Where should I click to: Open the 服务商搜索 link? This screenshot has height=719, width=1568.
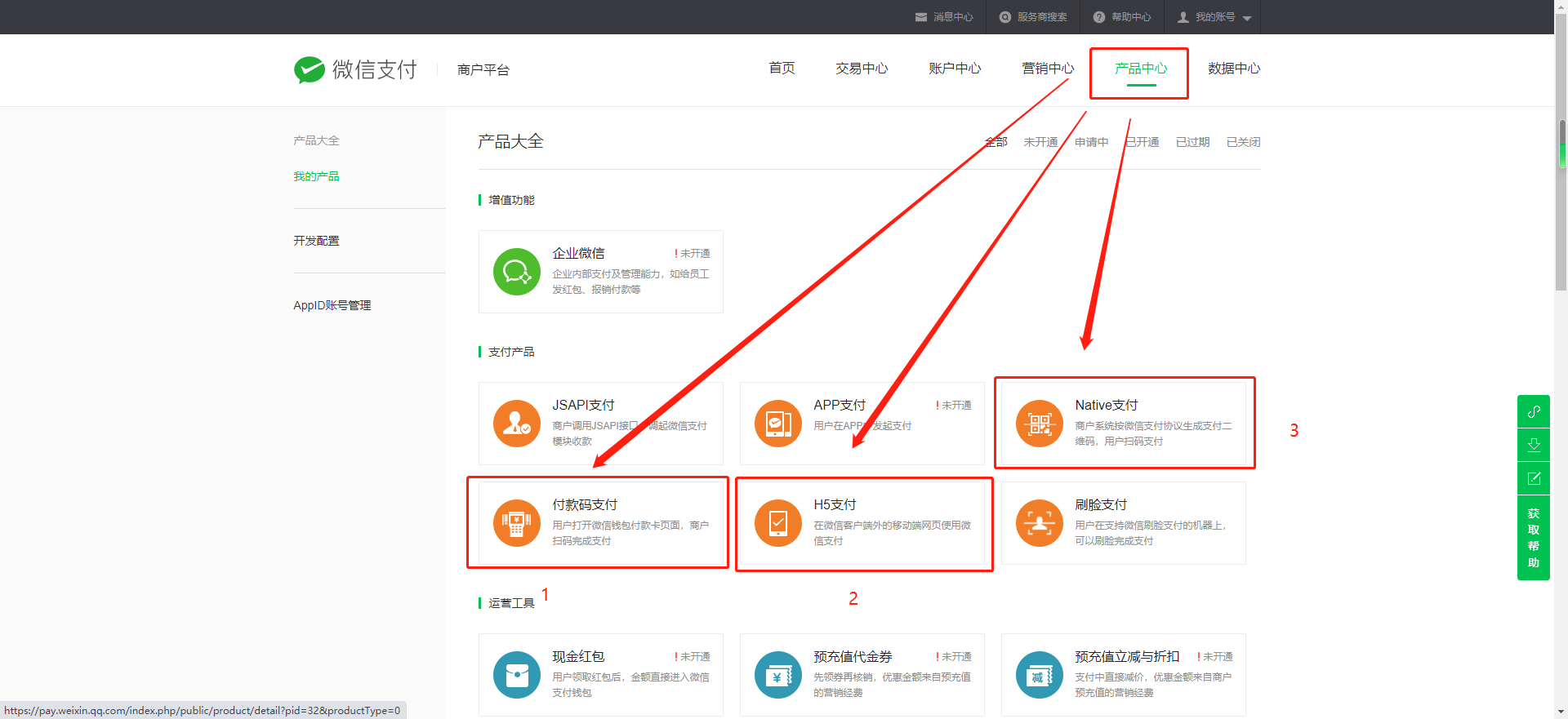click(x=1042, y=17)
